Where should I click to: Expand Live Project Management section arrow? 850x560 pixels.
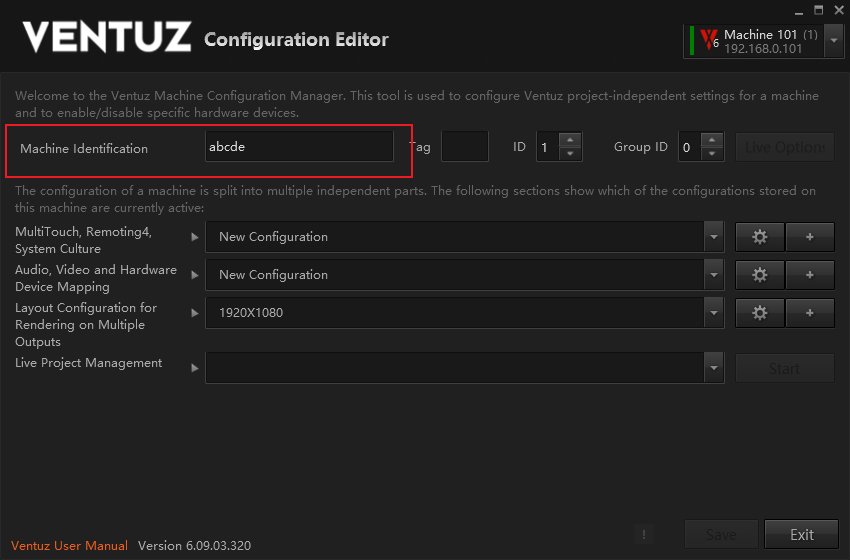(195, 368)
